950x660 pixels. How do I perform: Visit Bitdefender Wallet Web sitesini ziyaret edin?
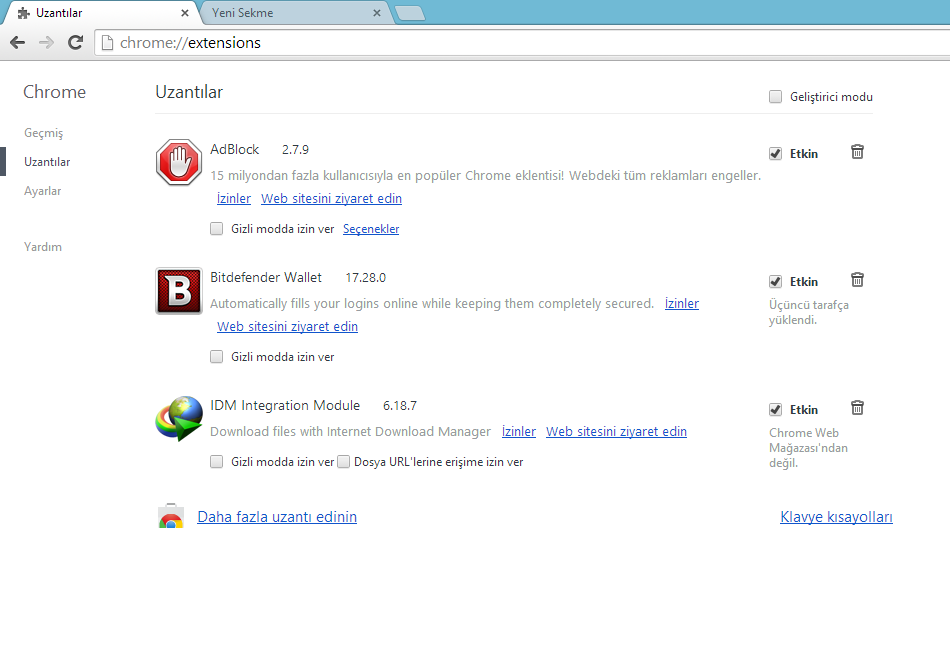(x=287, y=326)
